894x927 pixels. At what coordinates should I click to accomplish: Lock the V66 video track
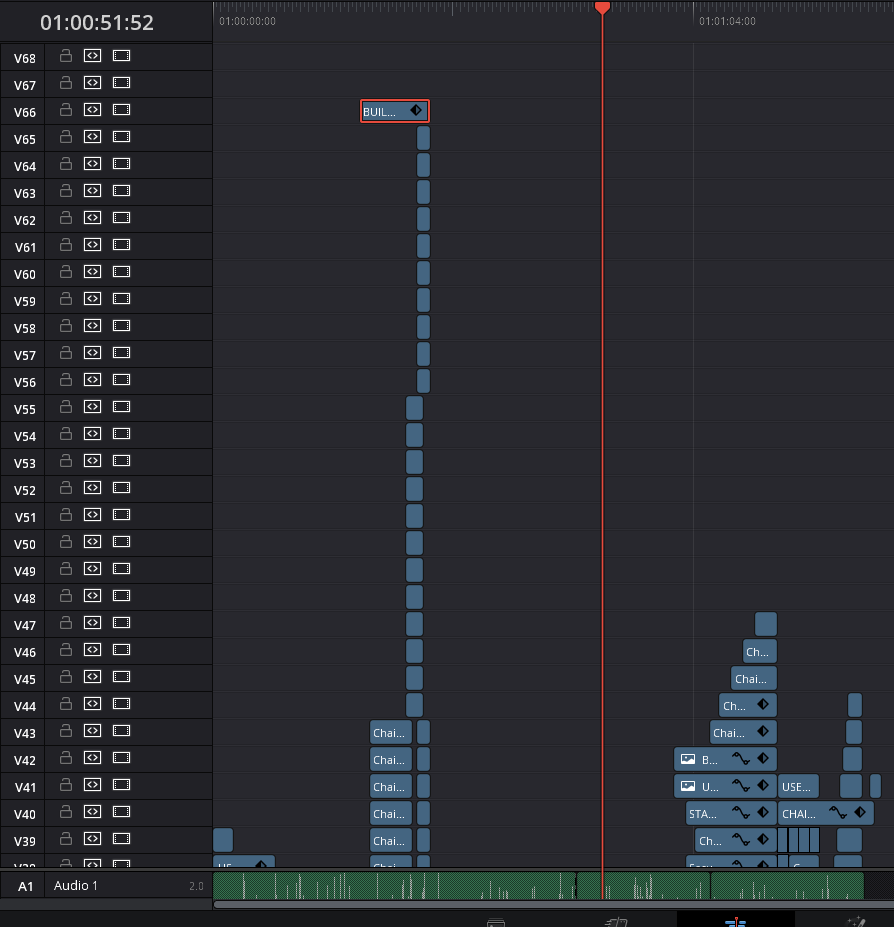[66, 109]
